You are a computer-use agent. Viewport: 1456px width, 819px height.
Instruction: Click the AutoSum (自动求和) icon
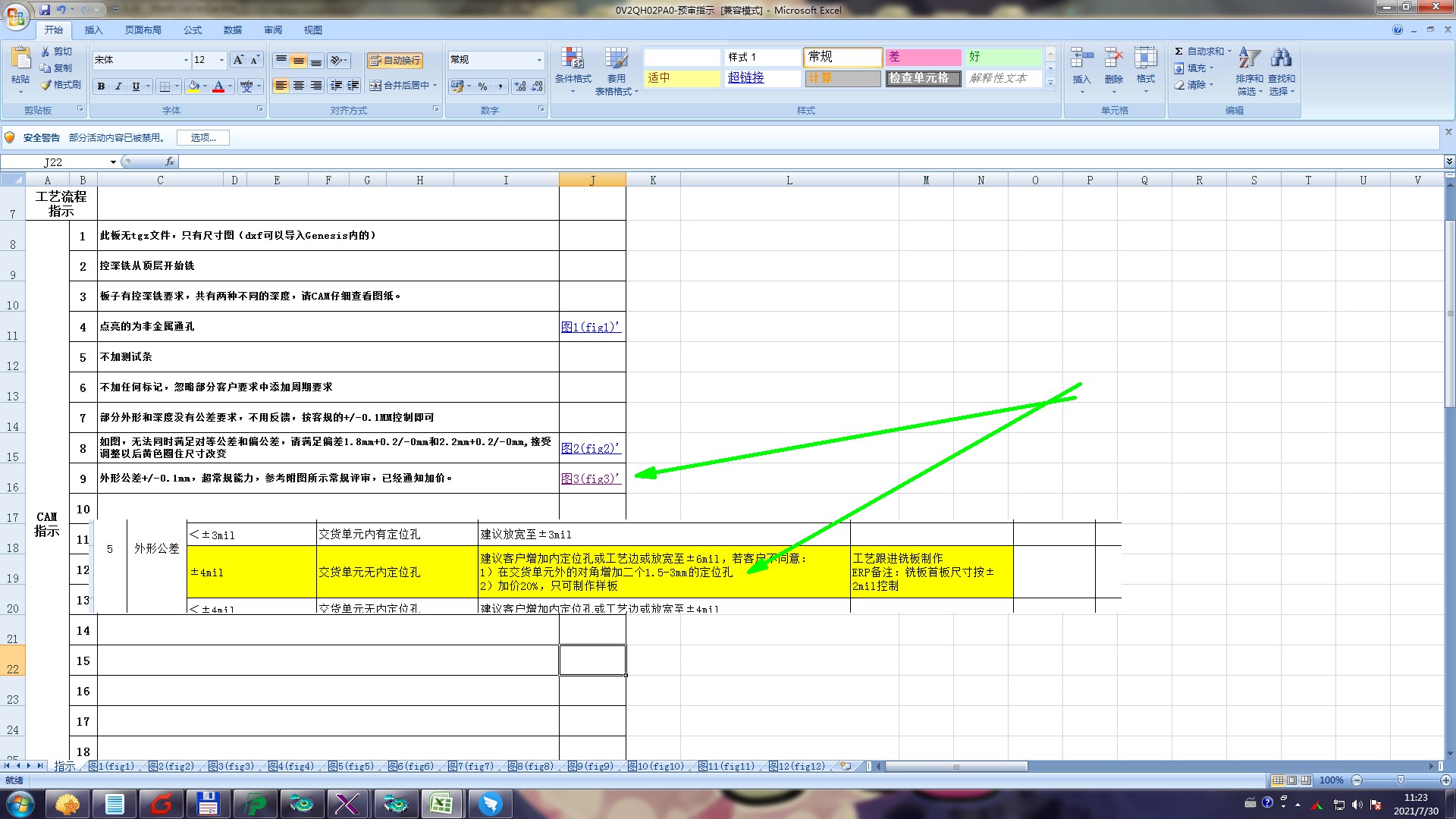(1179, 52)
